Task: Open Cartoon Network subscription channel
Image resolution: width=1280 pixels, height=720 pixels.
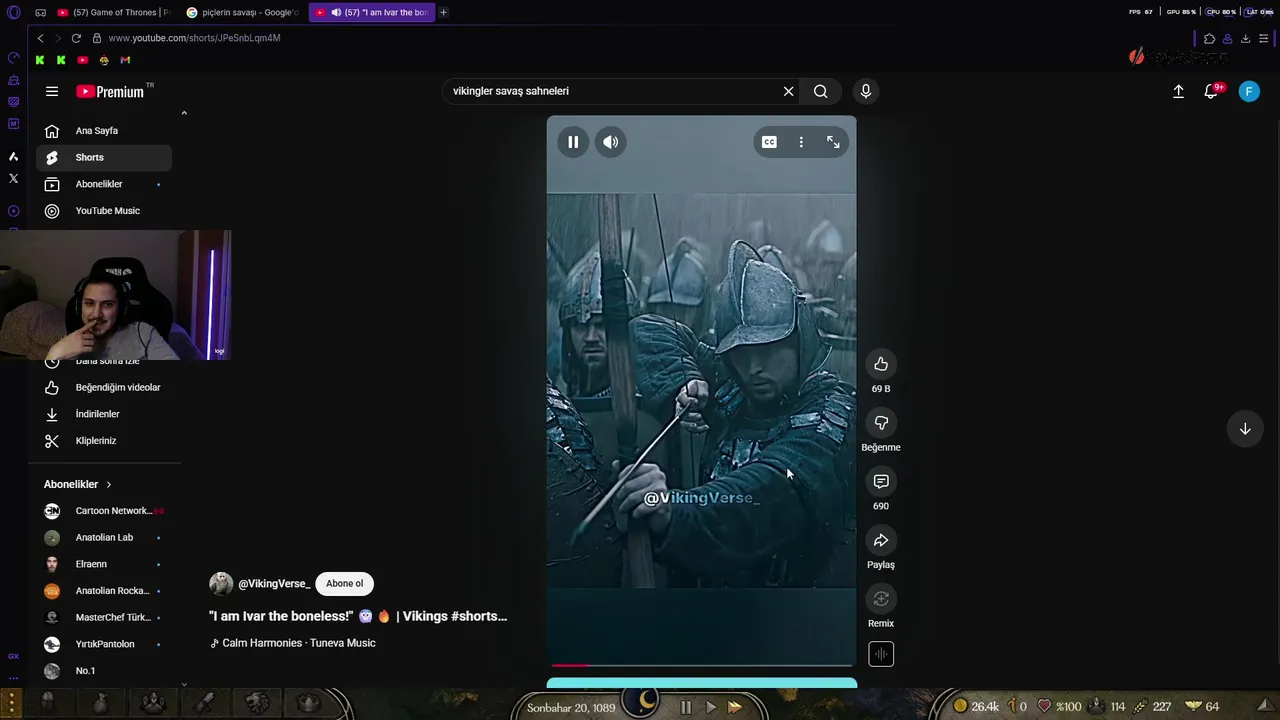Action: [x=104, y=511]
